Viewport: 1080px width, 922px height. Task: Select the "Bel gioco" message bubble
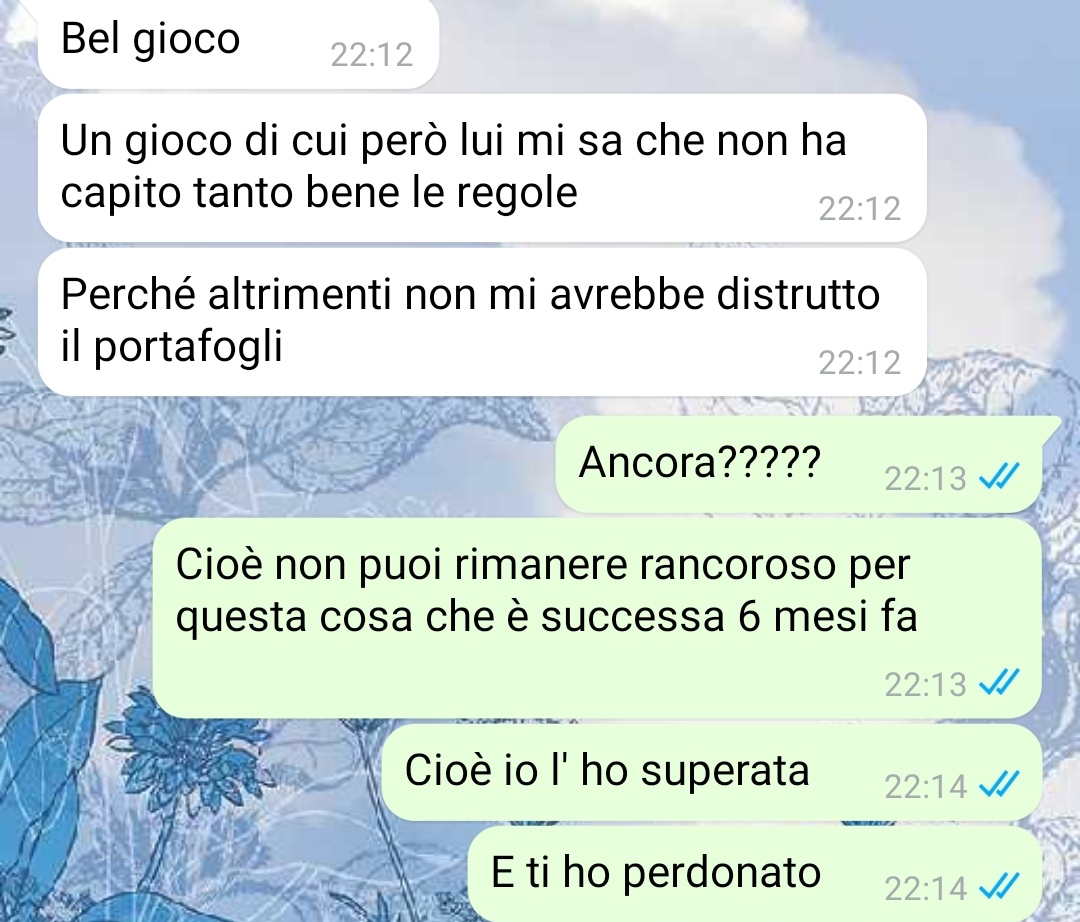pyautogui.click(x=238, y=43)
